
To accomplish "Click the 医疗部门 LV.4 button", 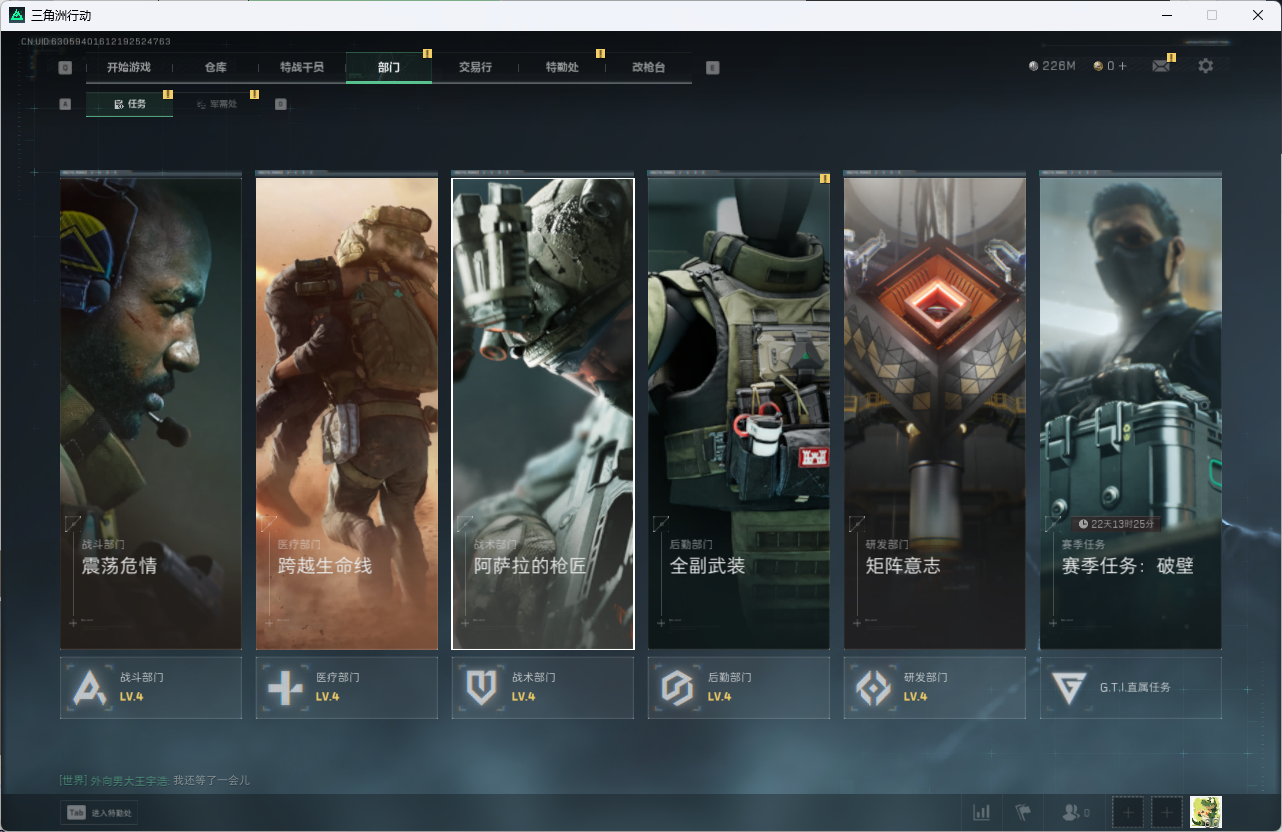I will [x=347, y=687].
